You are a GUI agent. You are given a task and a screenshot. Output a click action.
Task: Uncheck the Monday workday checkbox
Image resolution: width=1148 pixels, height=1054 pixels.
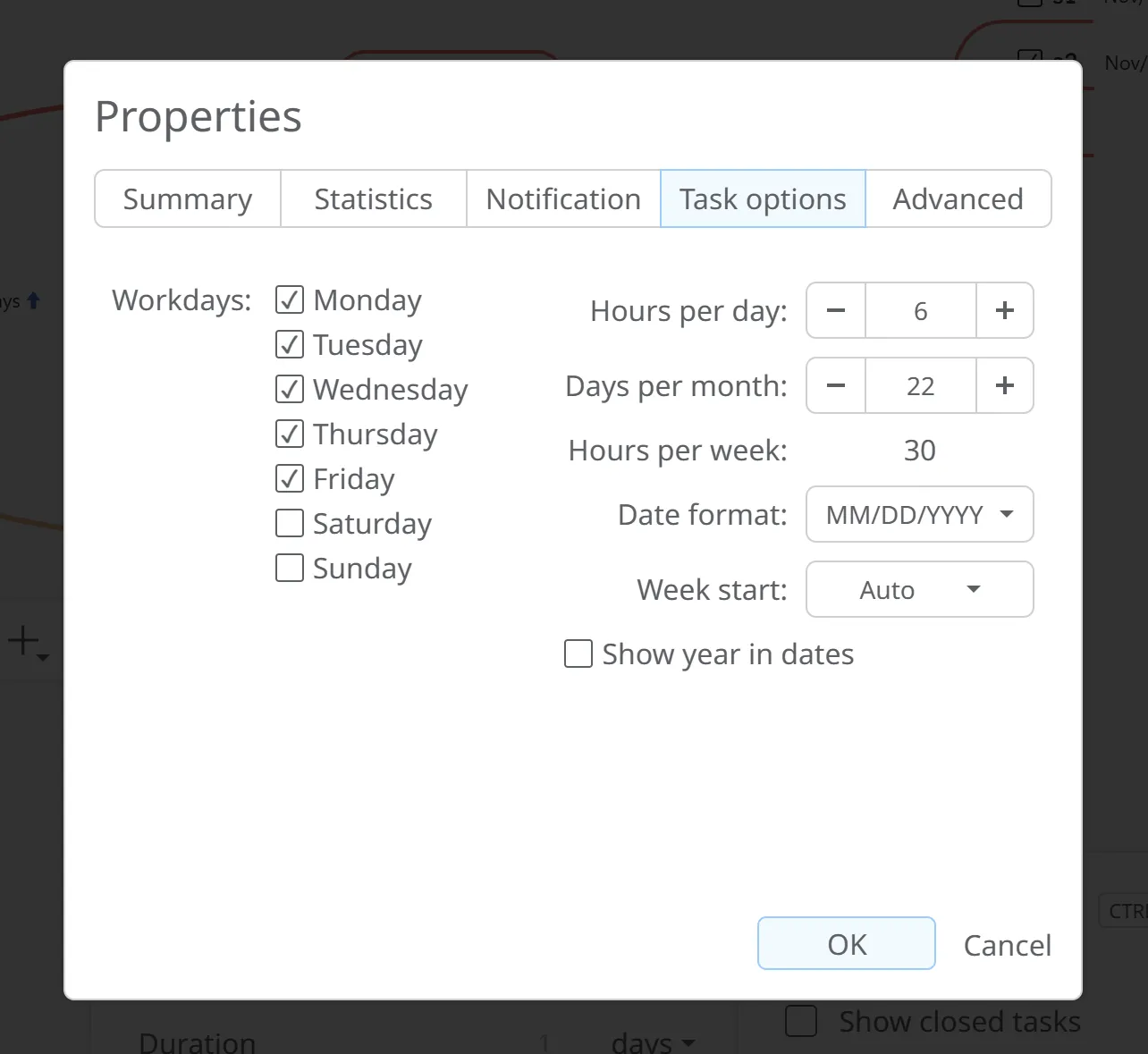(290, 300)
